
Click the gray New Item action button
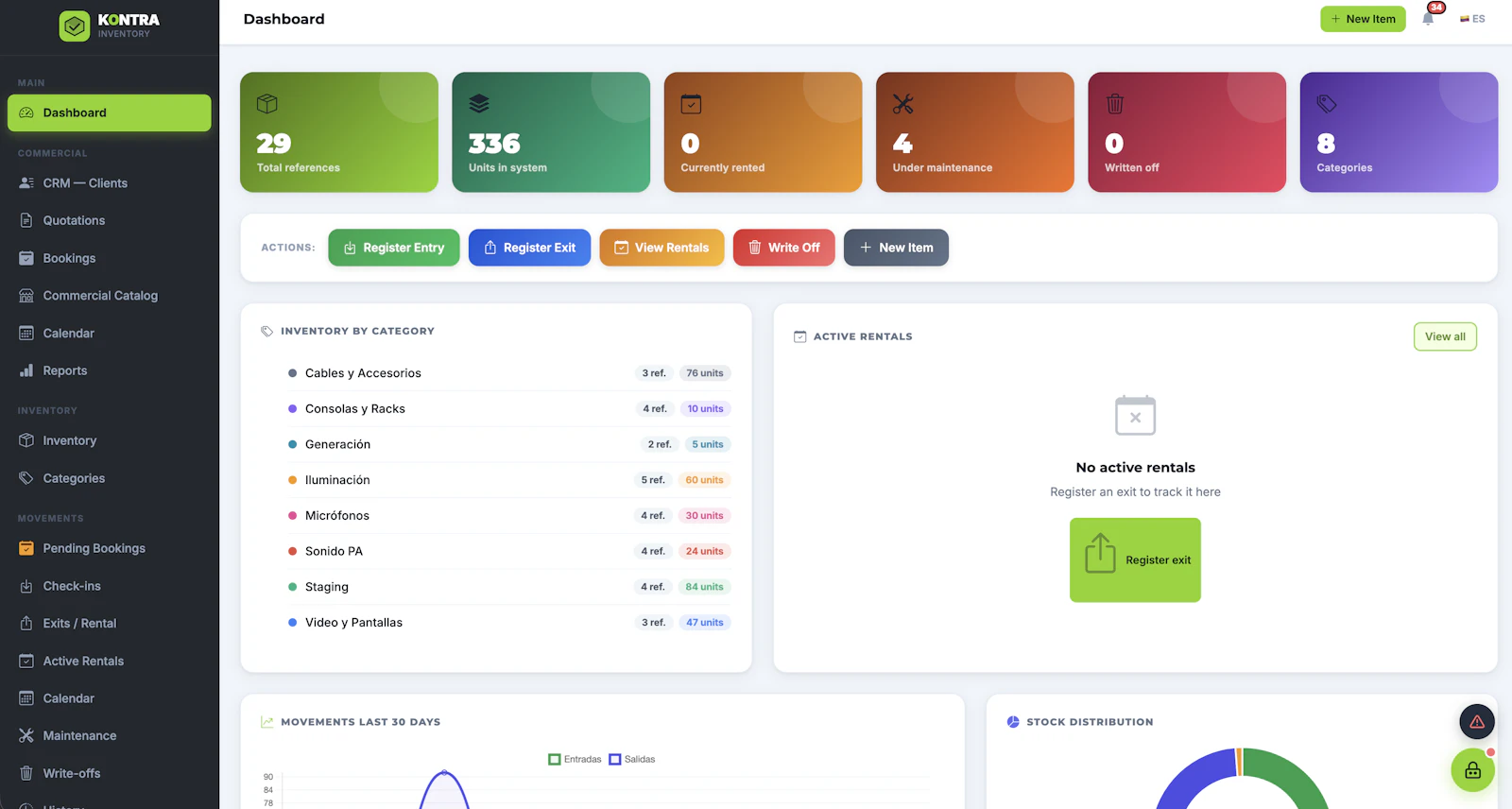click(896, 248)
